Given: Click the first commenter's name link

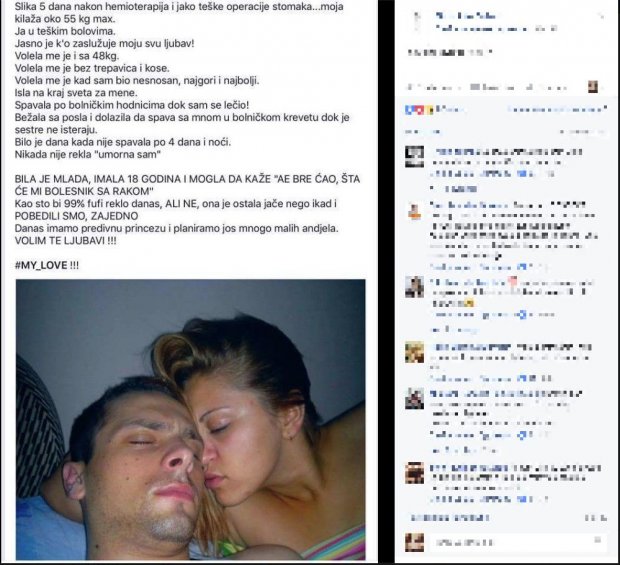Looking at the screenshot, I should click(x=467, y=151).
